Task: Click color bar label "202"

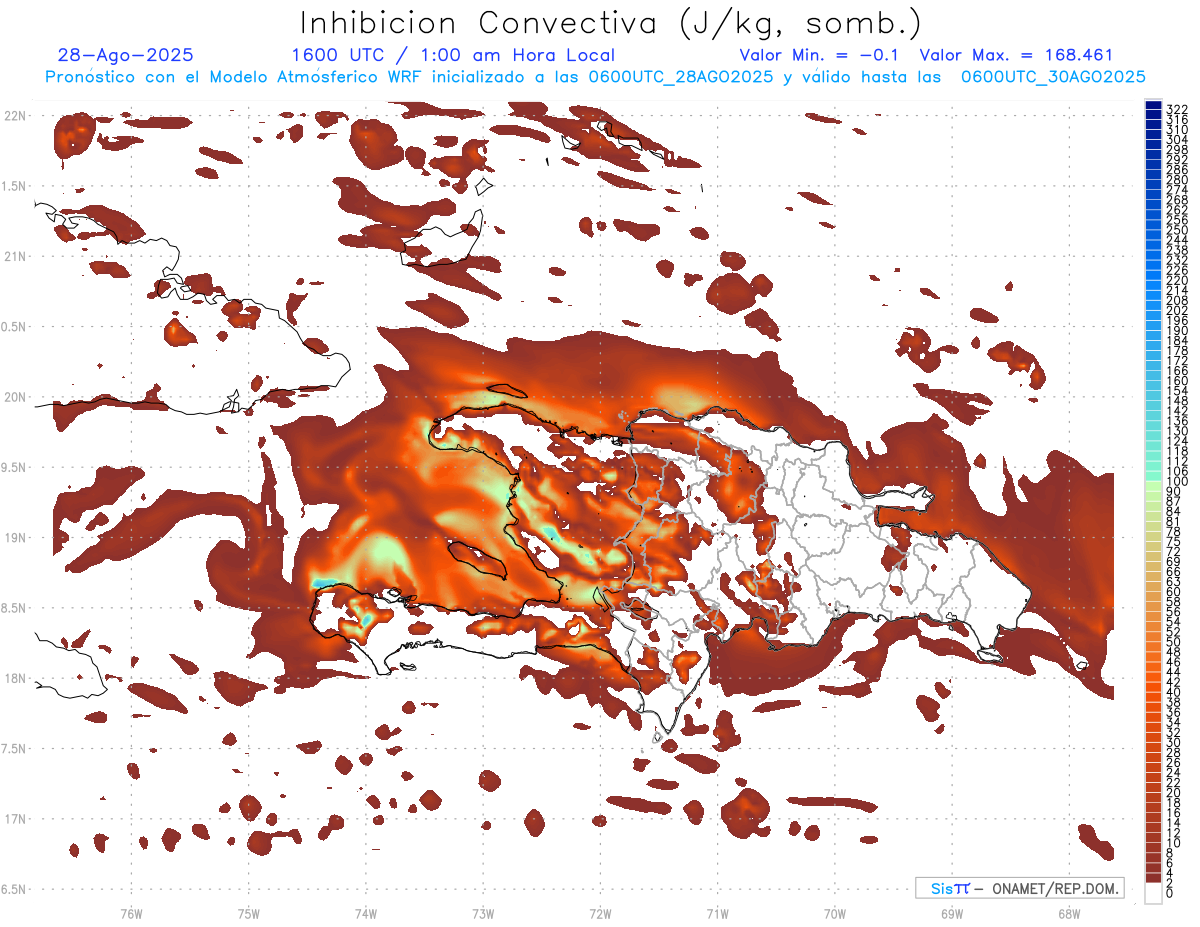Action: click(1177, 311)
